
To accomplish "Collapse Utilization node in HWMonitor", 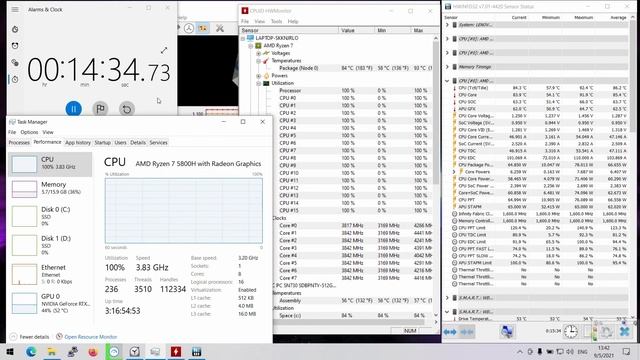I will (258, 83).
